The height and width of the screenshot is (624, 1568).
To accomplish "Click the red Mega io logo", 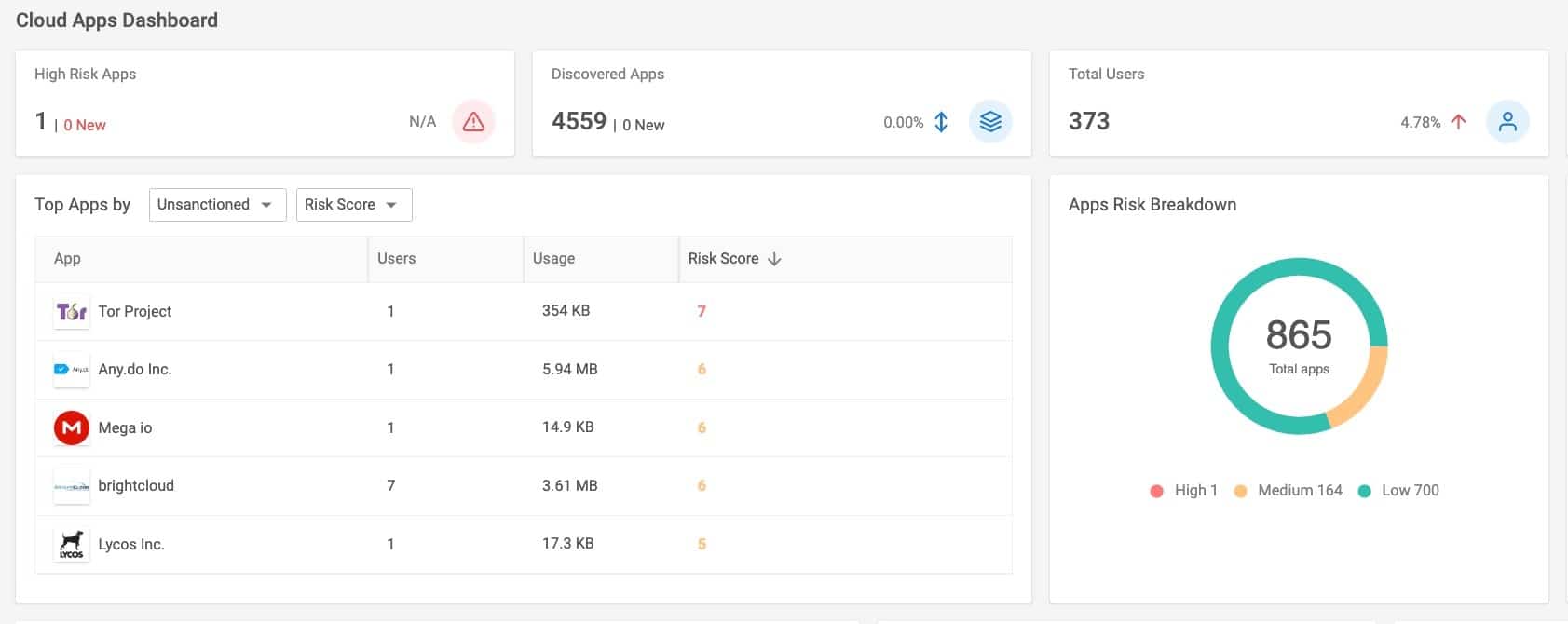I will click(72, 428).
